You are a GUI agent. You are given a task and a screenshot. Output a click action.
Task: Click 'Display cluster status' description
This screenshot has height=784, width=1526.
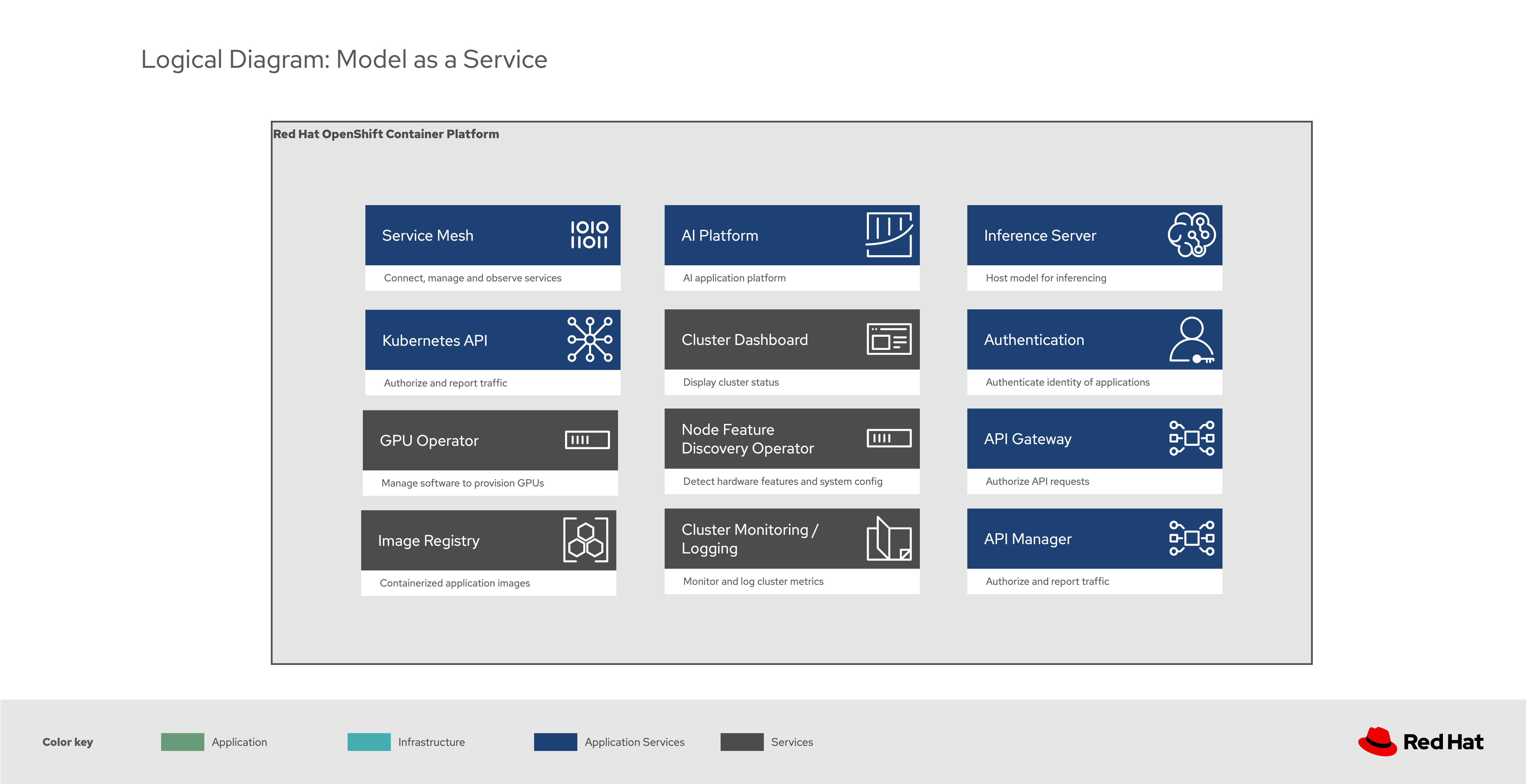[731, 382]
